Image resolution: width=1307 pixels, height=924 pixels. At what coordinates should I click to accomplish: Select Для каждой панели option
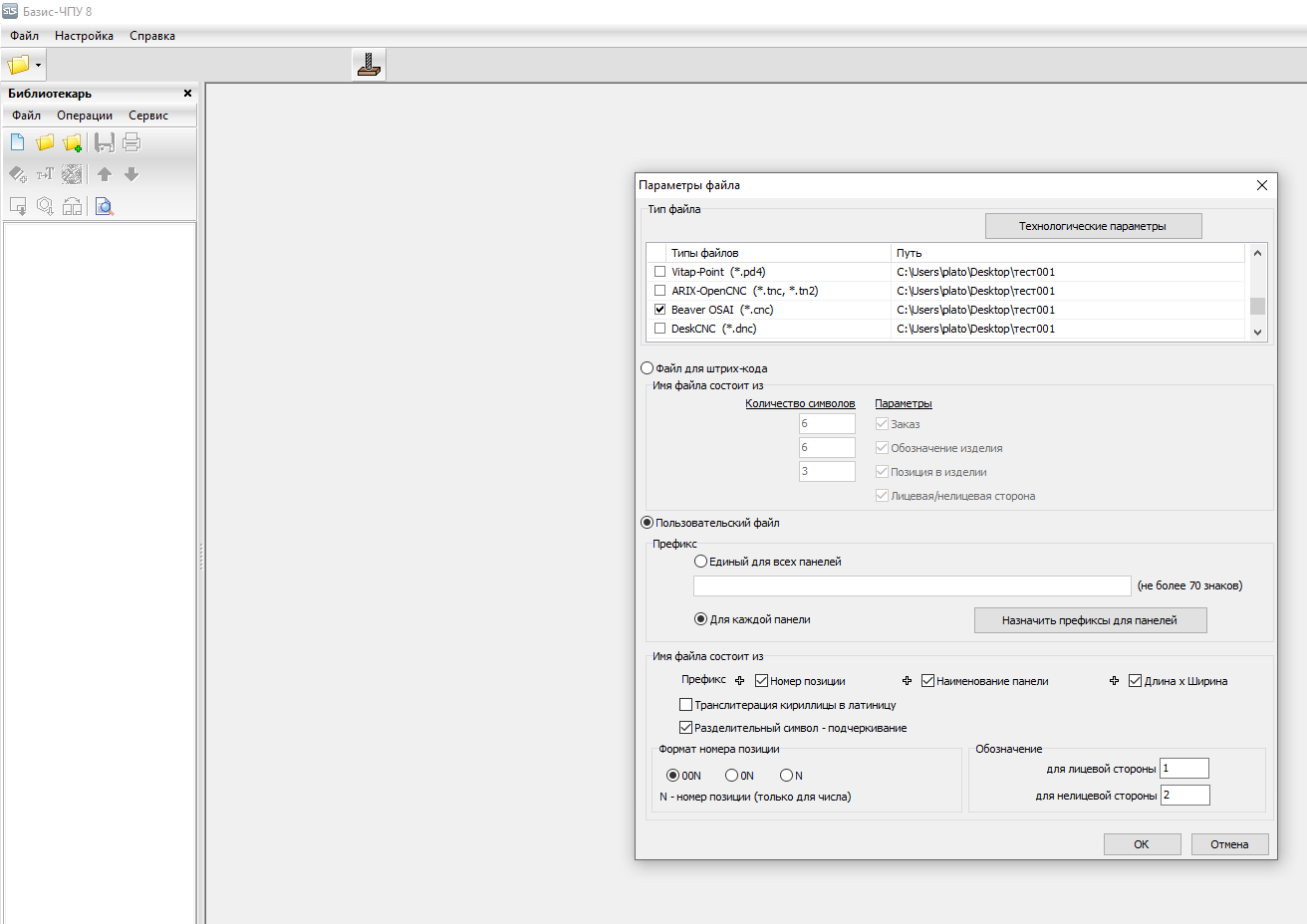point(701,619)
